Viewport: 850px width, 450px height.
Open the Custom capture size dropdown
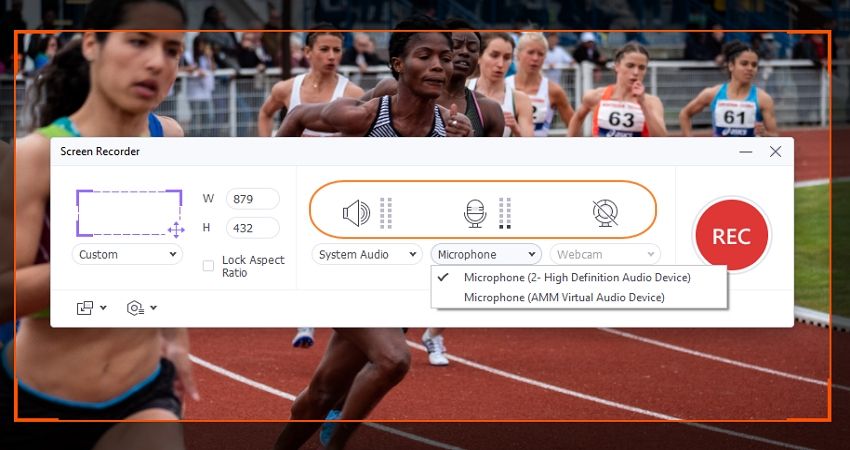(127, 254)
